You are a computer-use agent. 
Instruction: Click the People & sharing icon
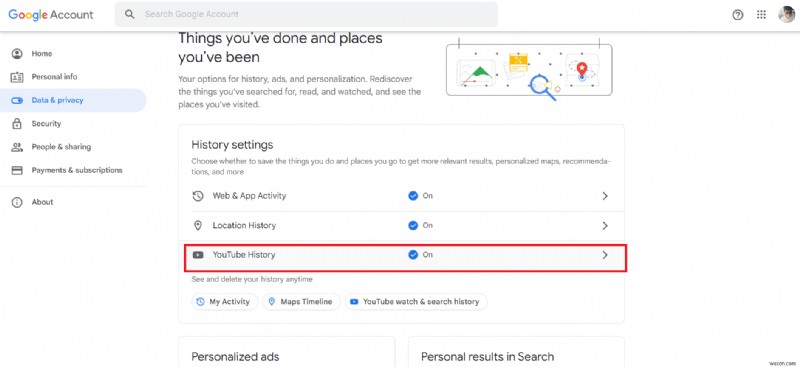[17, 147]
